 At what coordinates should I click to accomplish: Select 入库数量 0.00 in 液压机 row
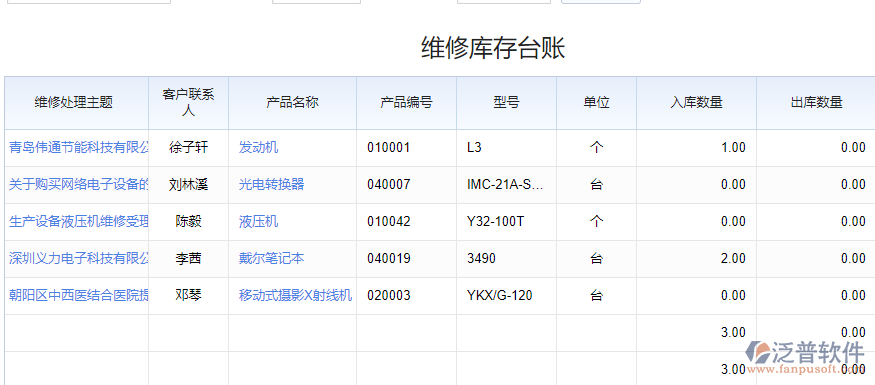[x=733, y=222]
